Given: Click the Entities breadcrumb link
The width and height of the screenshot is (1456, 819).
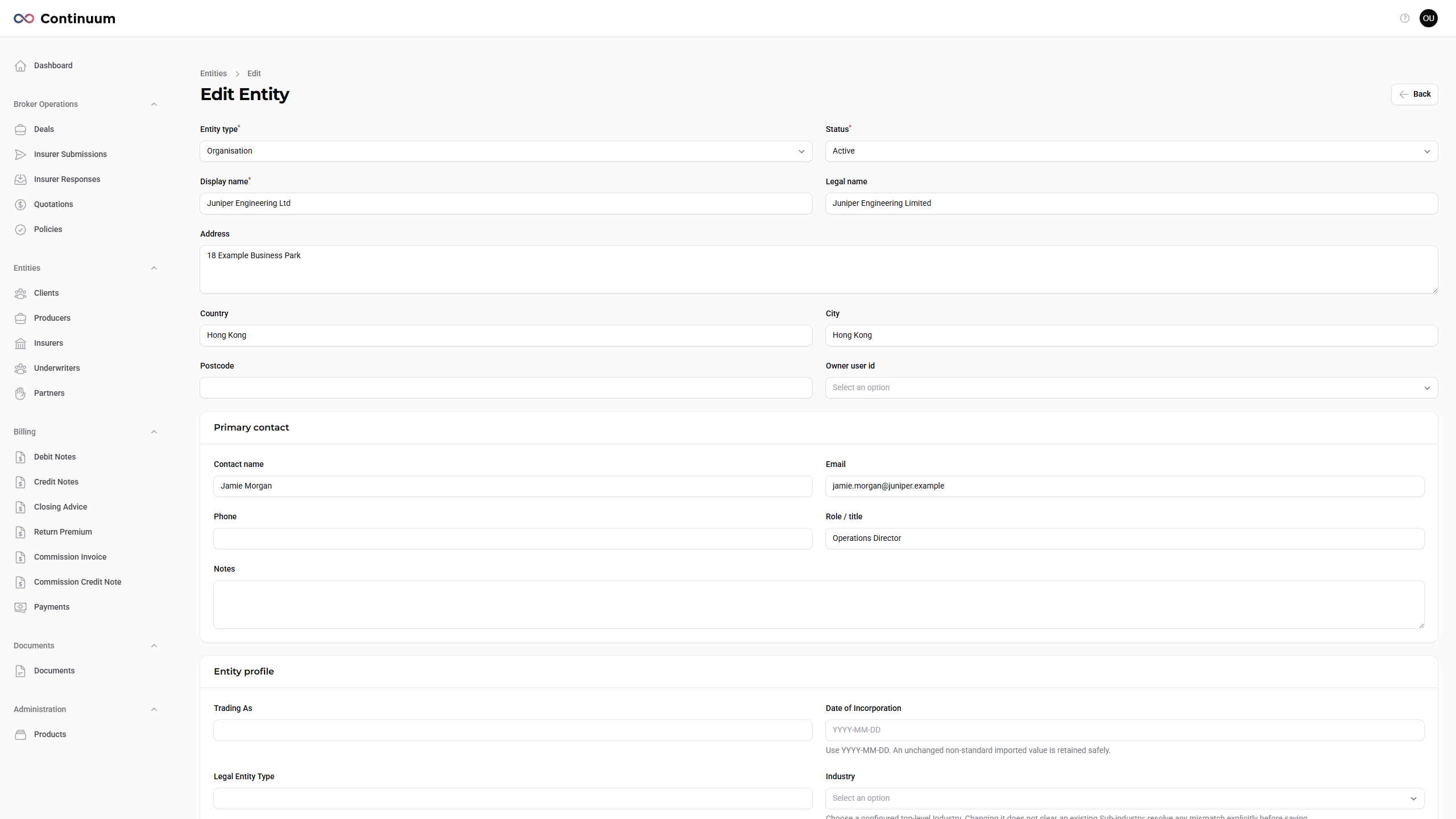Looking at the screenshot, I should (x=213, y=73).
